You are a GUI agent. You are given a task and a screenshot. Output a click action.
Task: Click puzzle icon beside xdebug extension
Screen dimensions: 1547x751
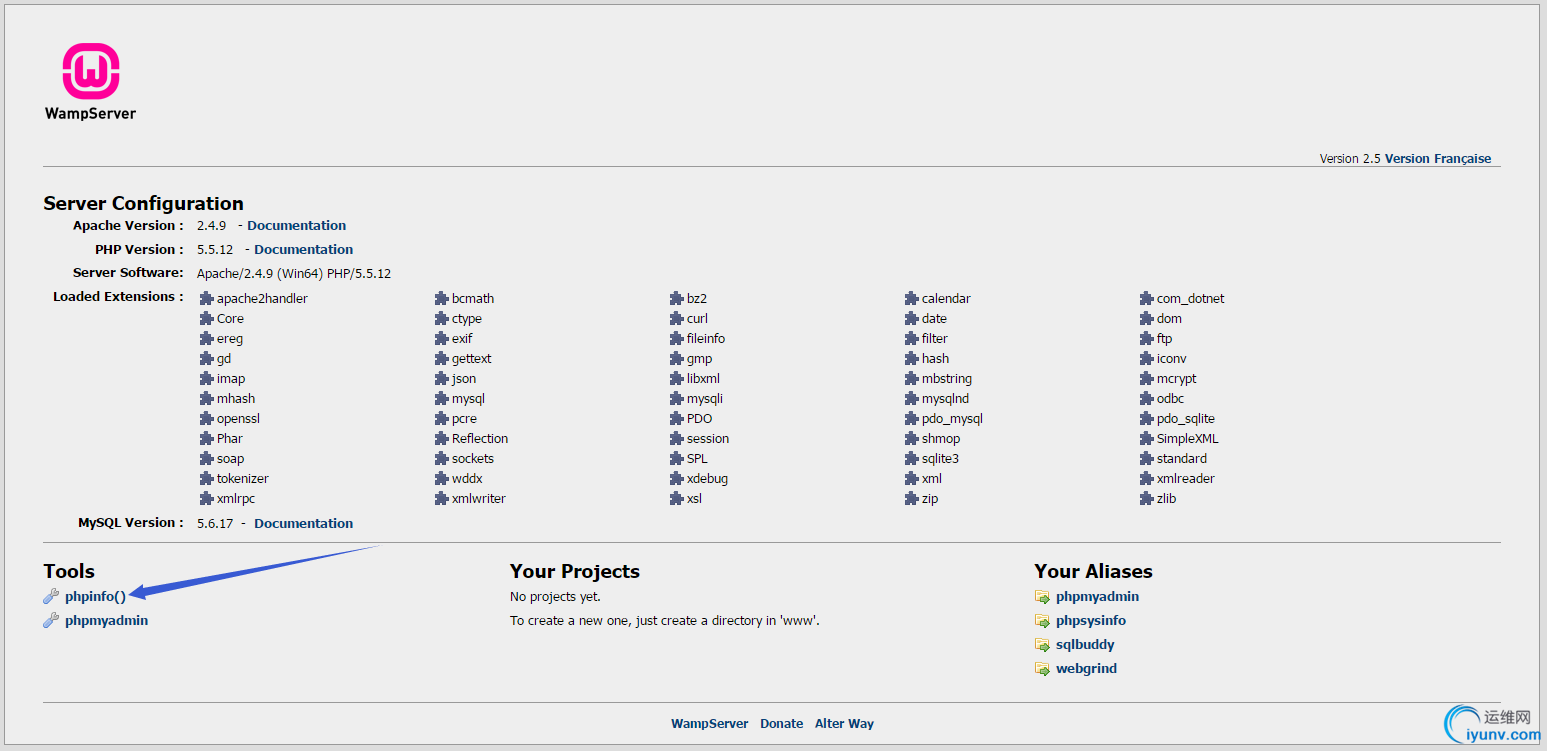click(x=677, y=479)
